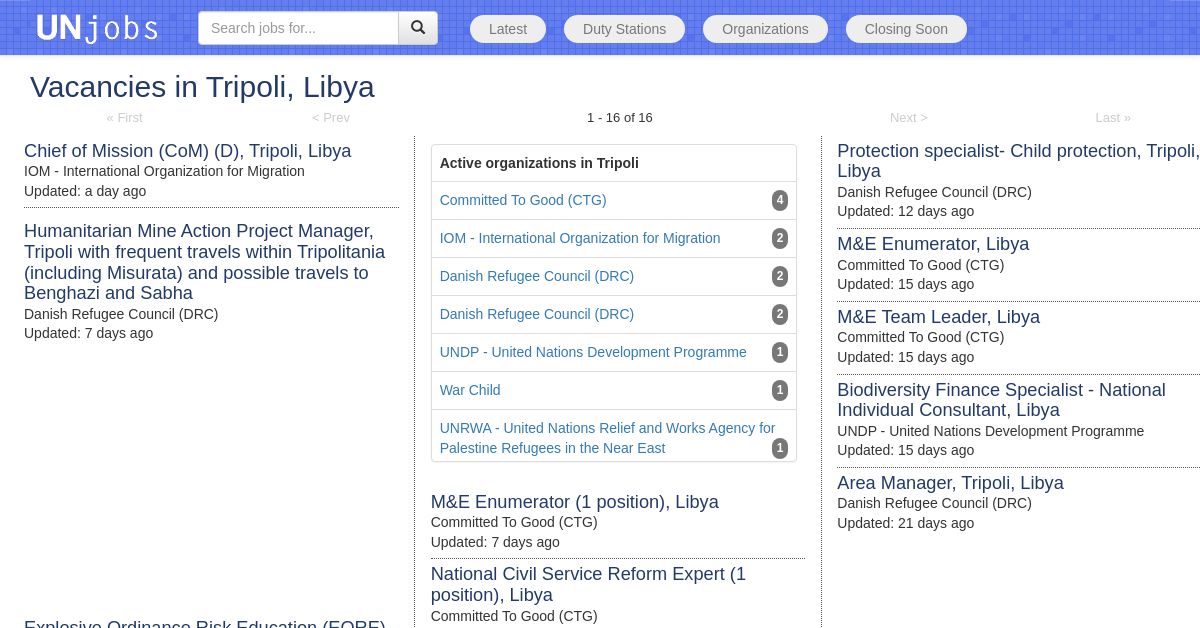Screen dimensions: 1200x628
Task: Select UNRWA organization link
Action: pos(608,438)
